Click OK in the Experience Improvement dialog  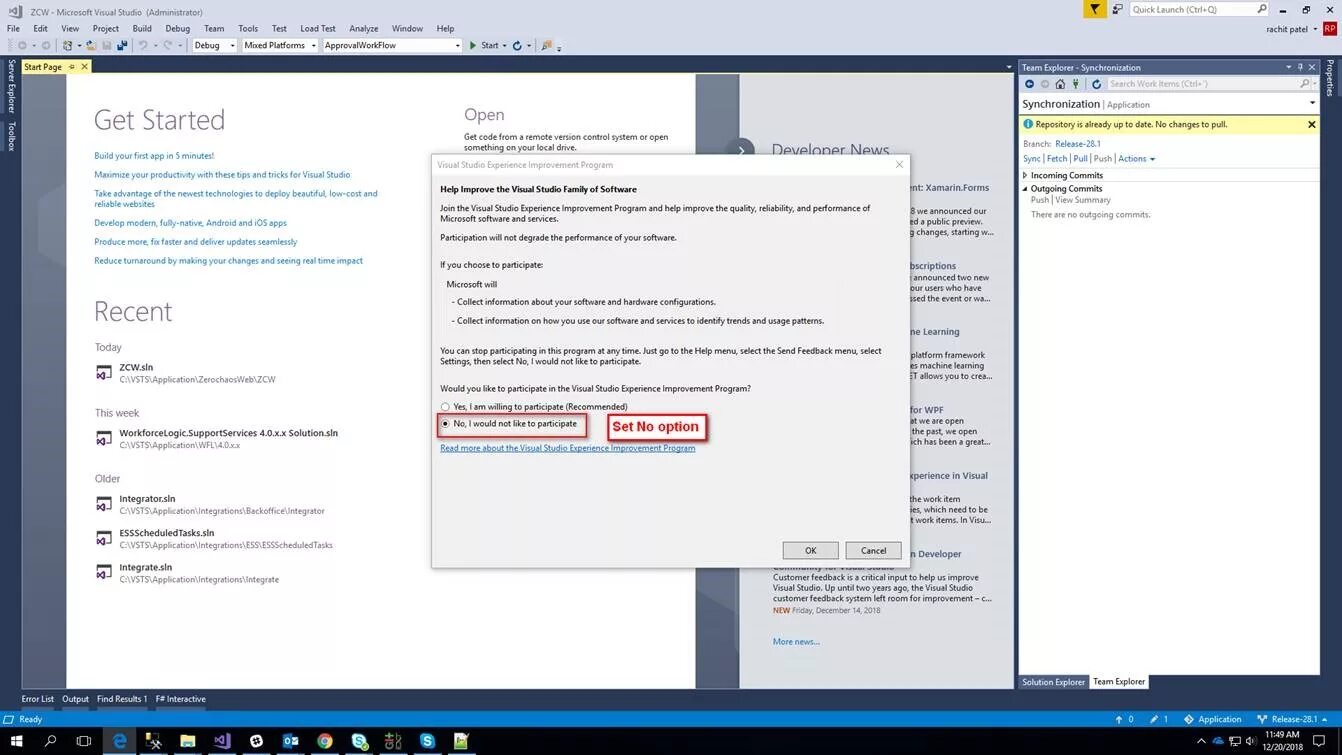click(x=810, y=551)
